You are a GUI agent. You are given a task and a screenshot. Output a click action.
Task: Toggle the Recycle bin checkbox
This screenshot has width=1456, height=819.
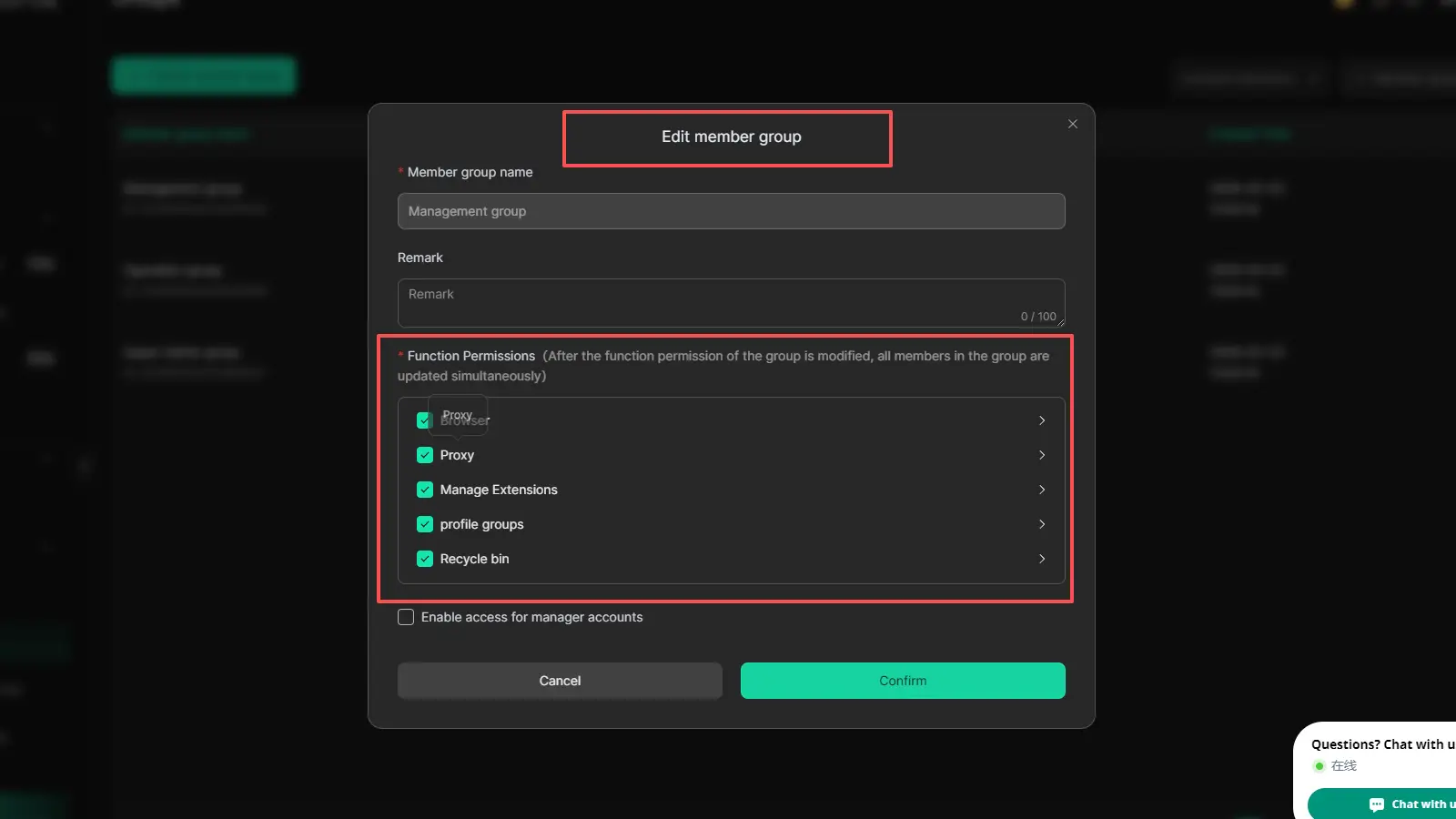[425, 559]
